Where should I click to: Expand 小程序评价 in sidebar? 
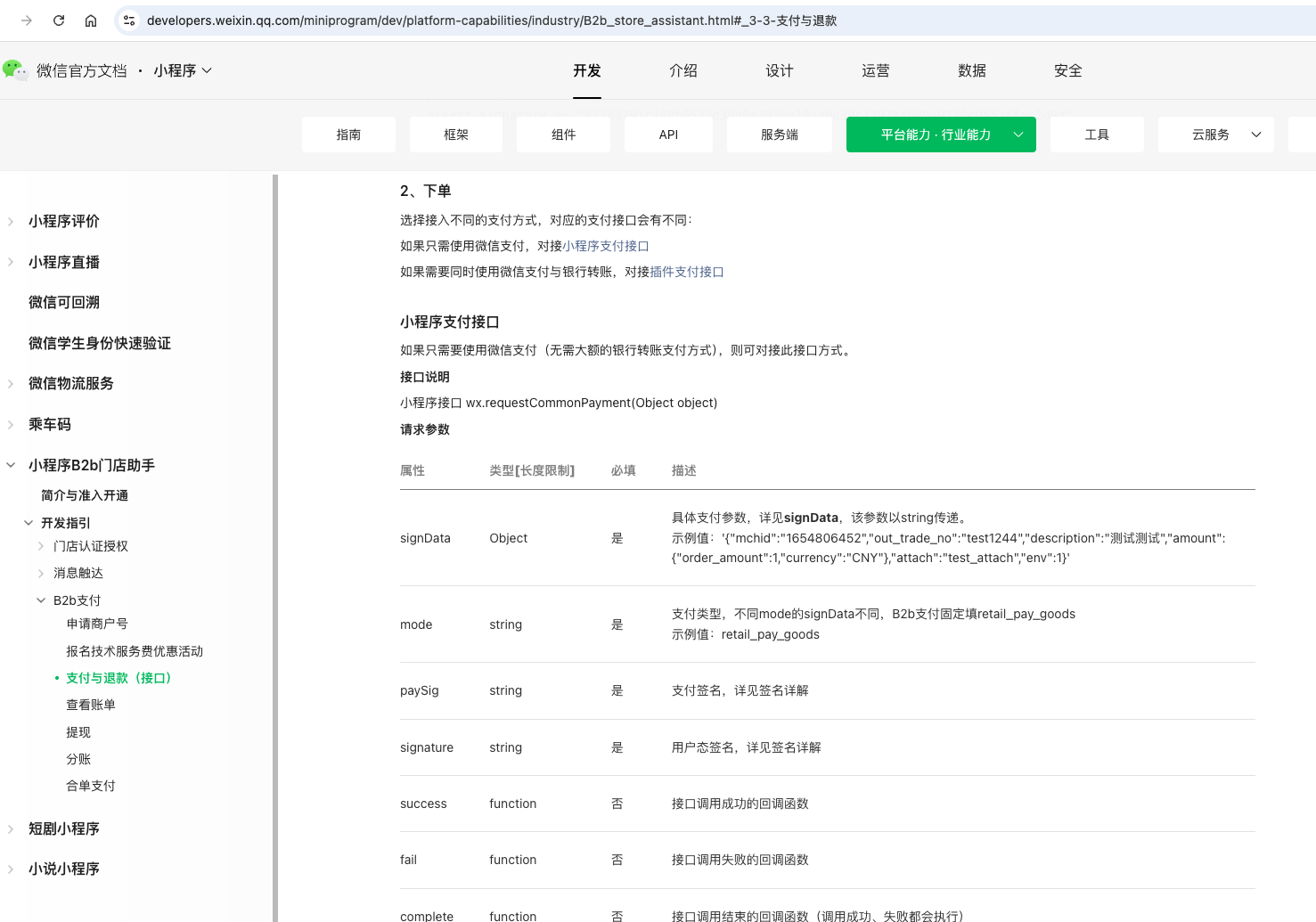pyautogui.click(x=11, y=221)
